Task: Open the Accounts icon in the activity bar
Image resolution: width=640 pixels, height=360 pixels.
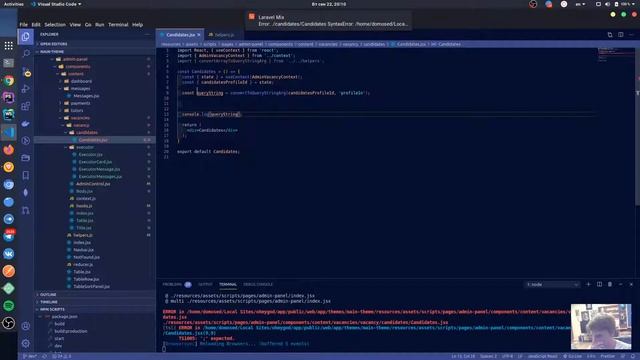Action: (x=26, y=326)
